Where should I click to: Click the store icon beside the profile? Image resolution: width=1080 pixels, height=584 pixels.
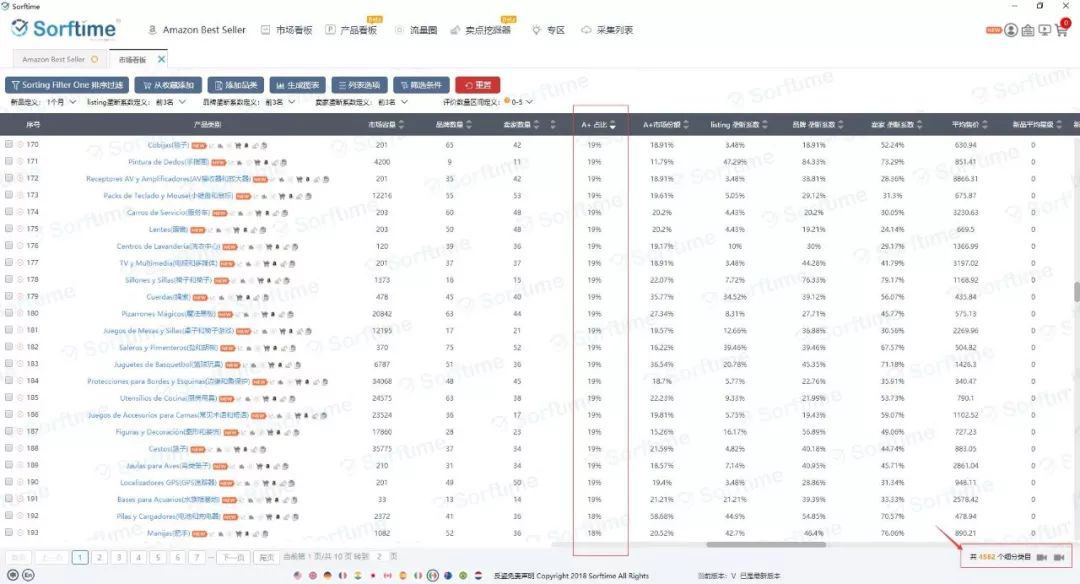pyautogui.click(x=1028, y=30)
